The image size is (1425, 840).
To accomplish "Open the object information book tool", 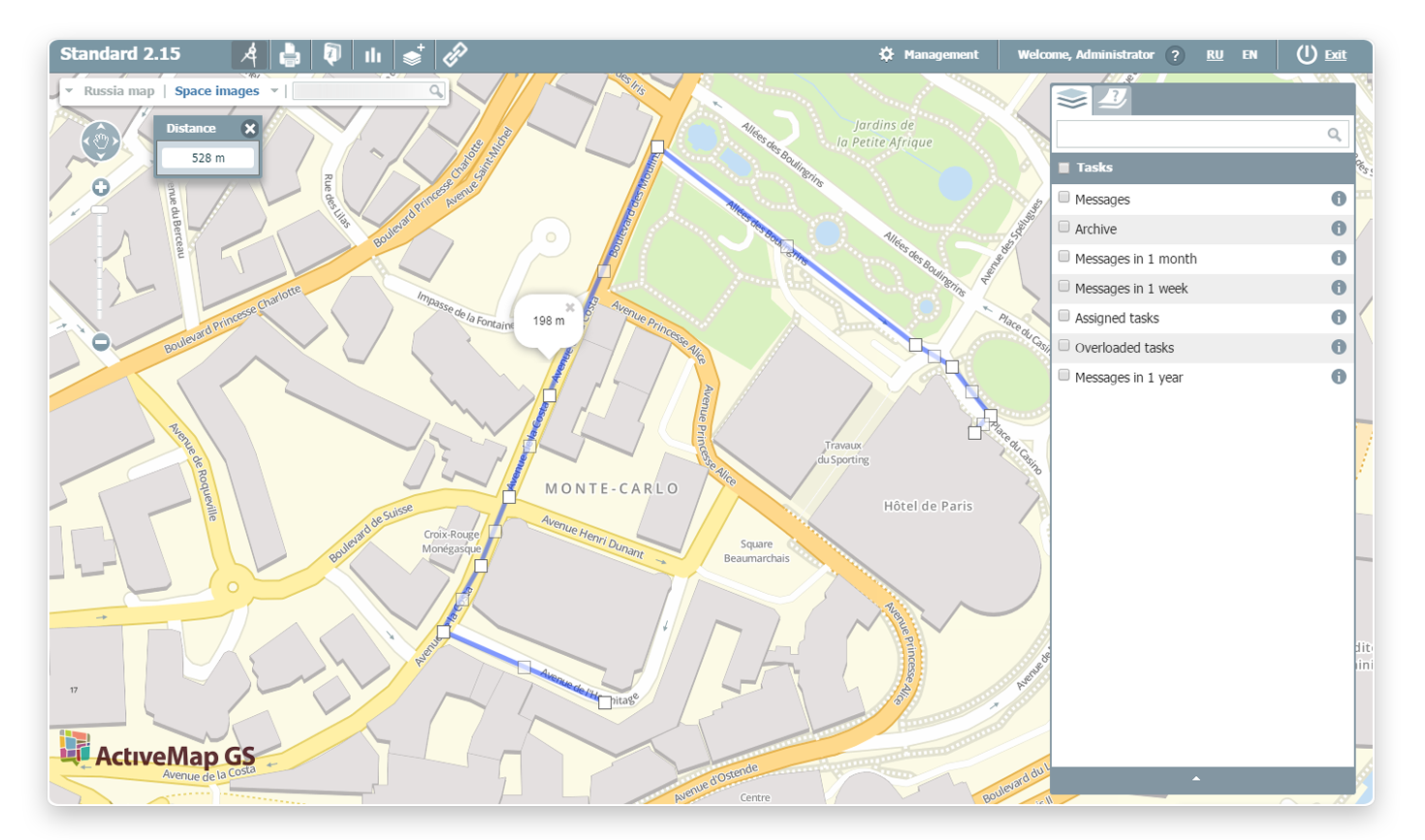I will 332,55.
